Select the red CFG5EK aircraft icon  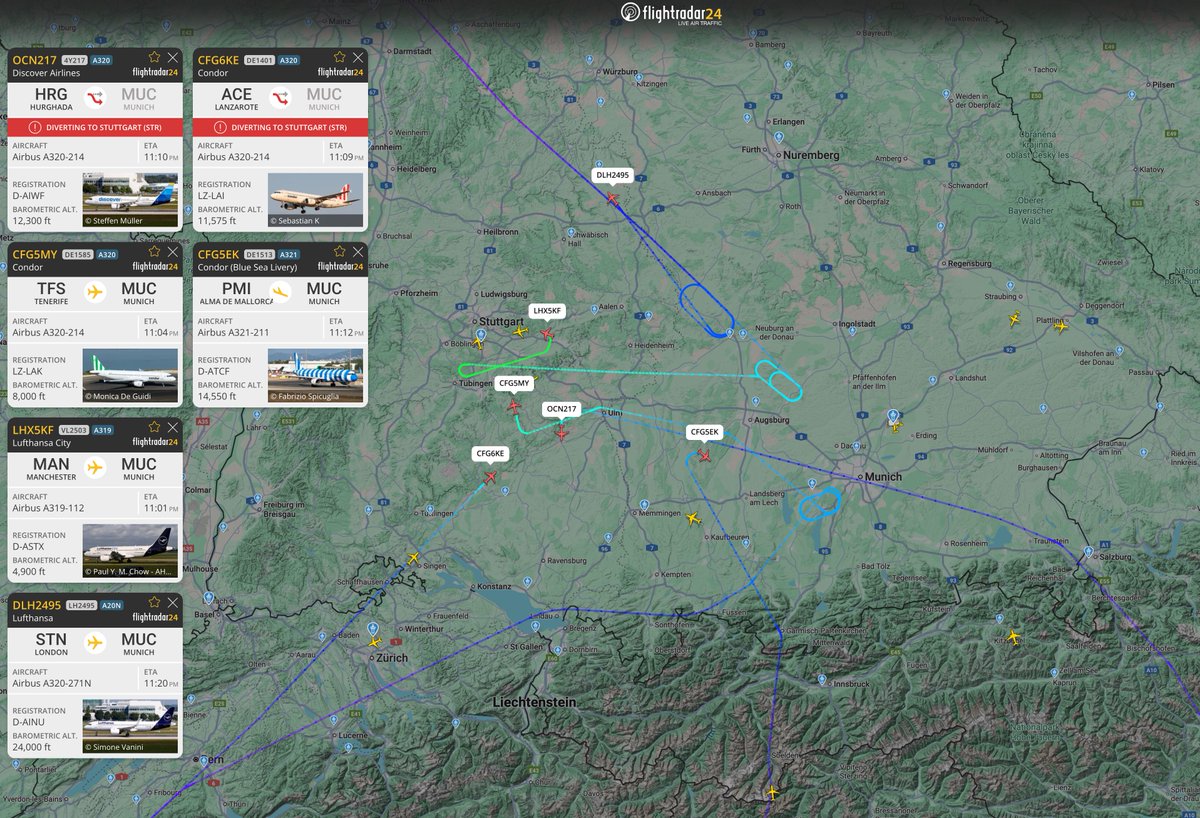(x=704, y=456)
